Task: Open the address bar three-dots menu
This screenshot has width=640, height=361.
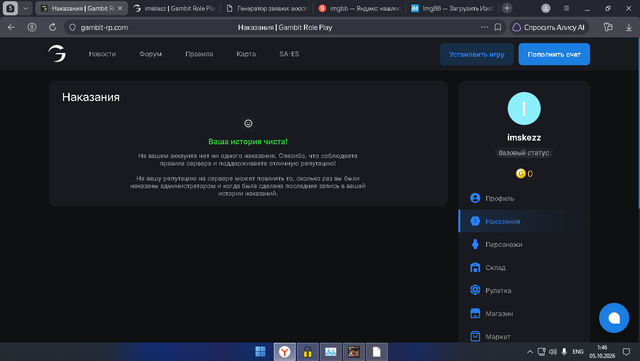Action: pyautogui.click(x=484, y=27)
